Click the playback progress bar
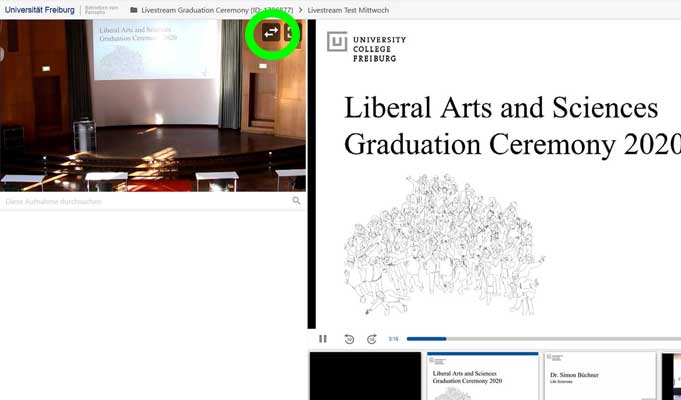This screenshot has width=681, height=400. pyautogui.click(x=544, y=339)
